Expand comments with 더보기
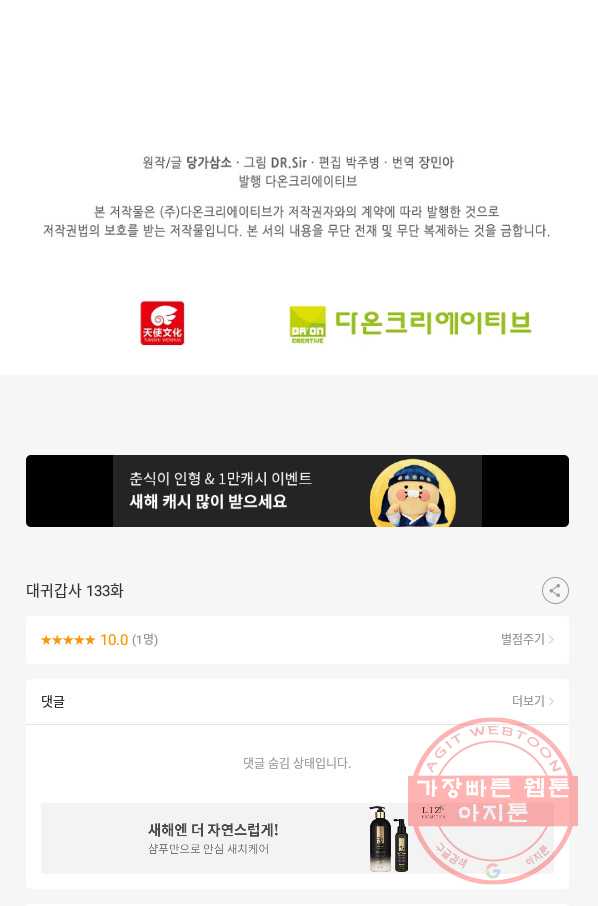 [528, 701]
